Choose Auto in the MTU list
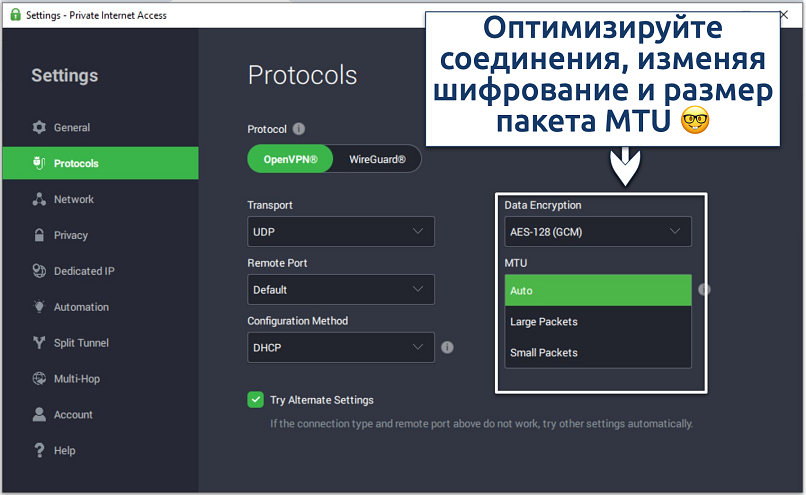This screenshot has width=806, height=495. pyautogui.click(x=598, y=290)
